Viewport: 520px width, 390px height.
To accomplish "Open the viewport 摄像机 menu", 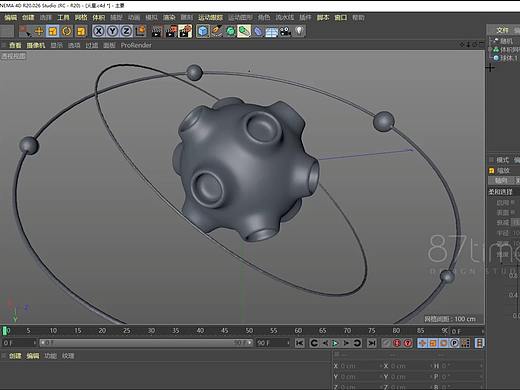I will tap(36, 45).
